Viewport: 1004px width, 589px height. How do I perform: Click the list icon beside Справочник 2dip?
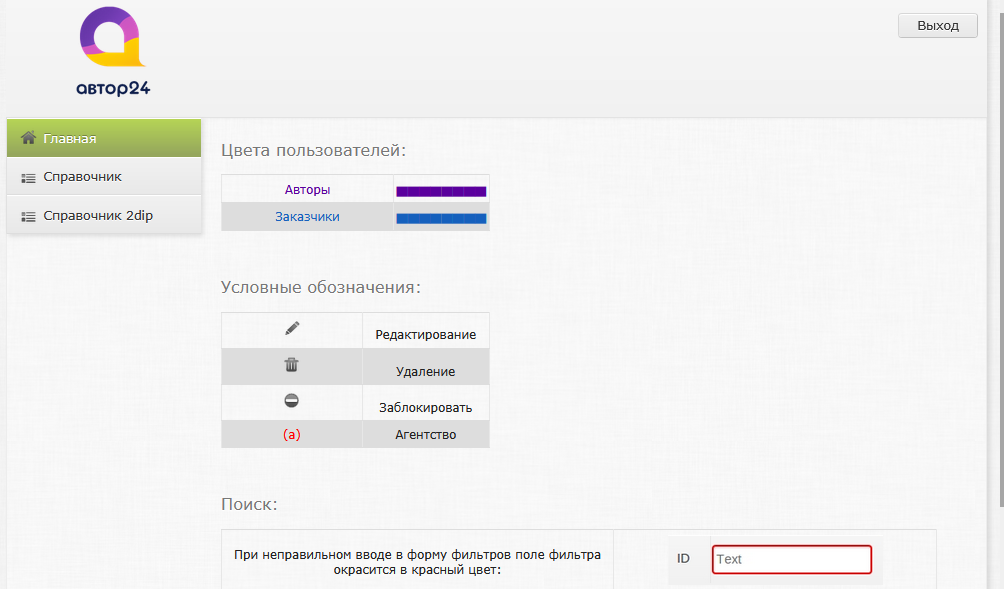[28, 213]
